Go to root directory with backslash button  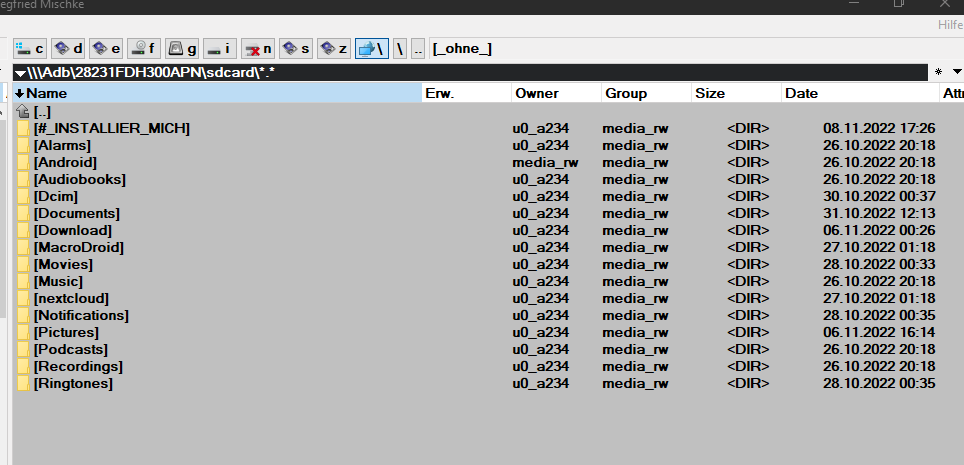(x=400, y=48)
